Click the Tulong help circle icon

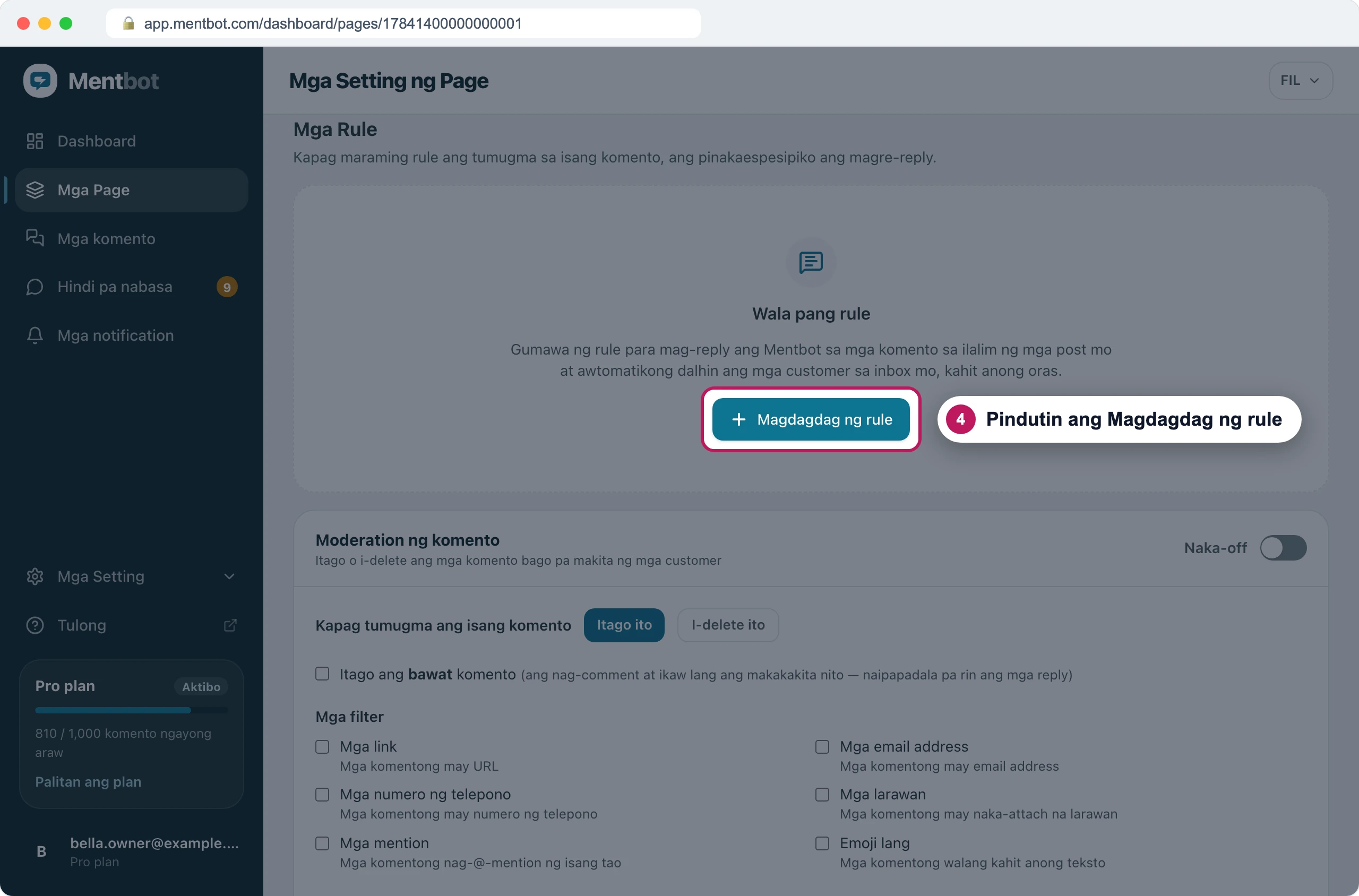tap(35, 625)
